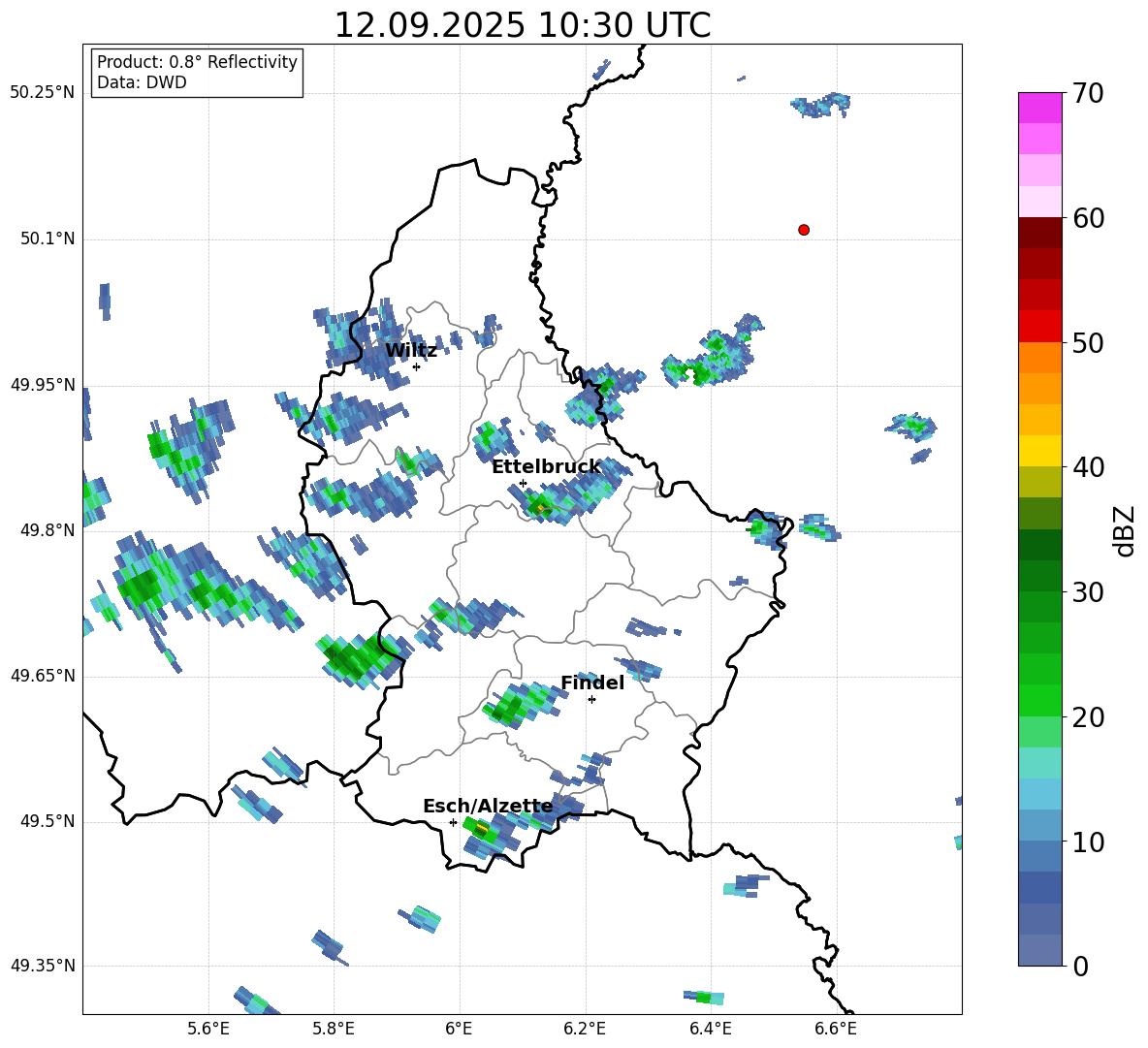Screen dimensions: 1148x1048
Task: Click the 'Data: DWD' text
Action: point(142,82)
